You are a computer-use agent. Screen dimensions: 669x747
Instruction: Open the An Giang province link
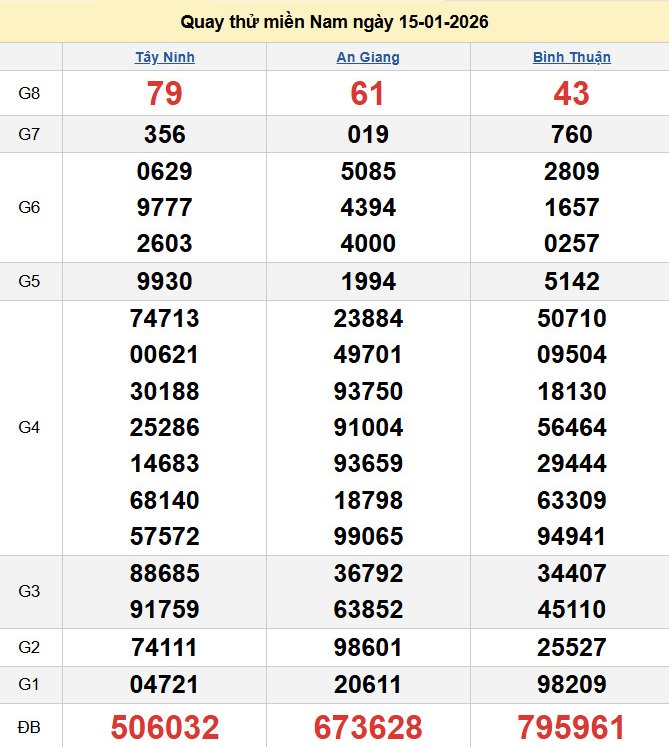click(368, 57)
